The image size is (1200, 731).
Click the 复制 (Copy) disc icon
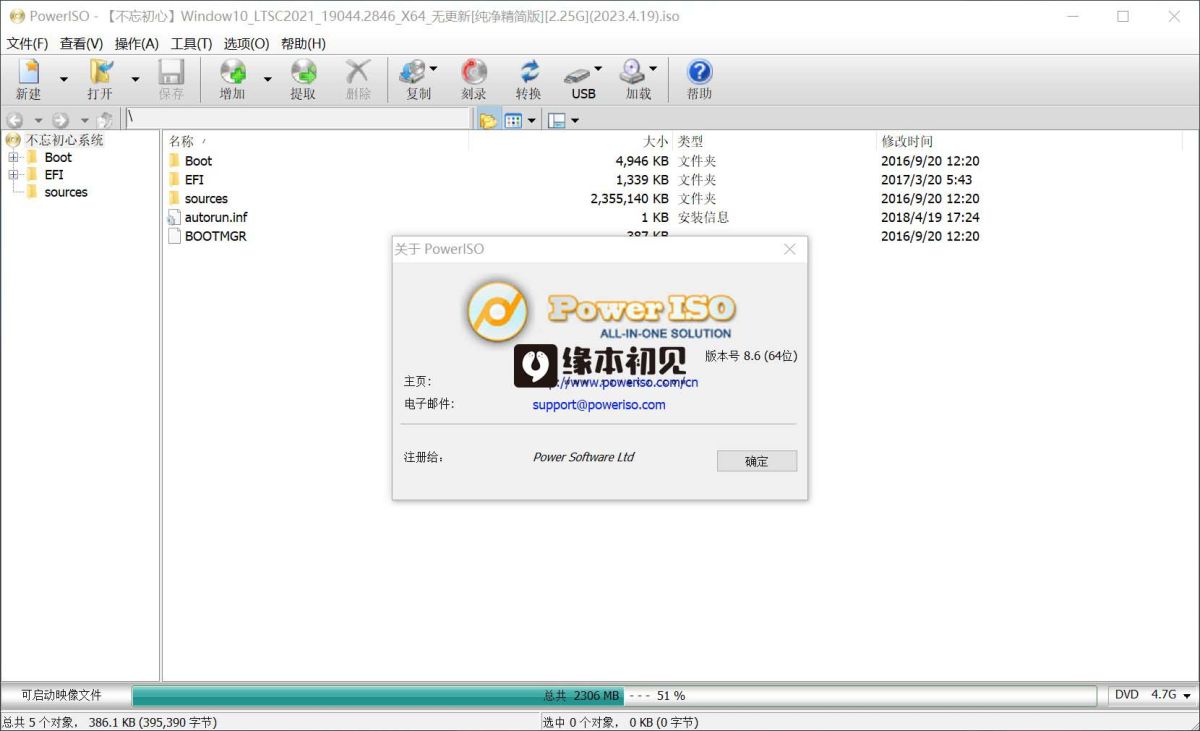412,72
